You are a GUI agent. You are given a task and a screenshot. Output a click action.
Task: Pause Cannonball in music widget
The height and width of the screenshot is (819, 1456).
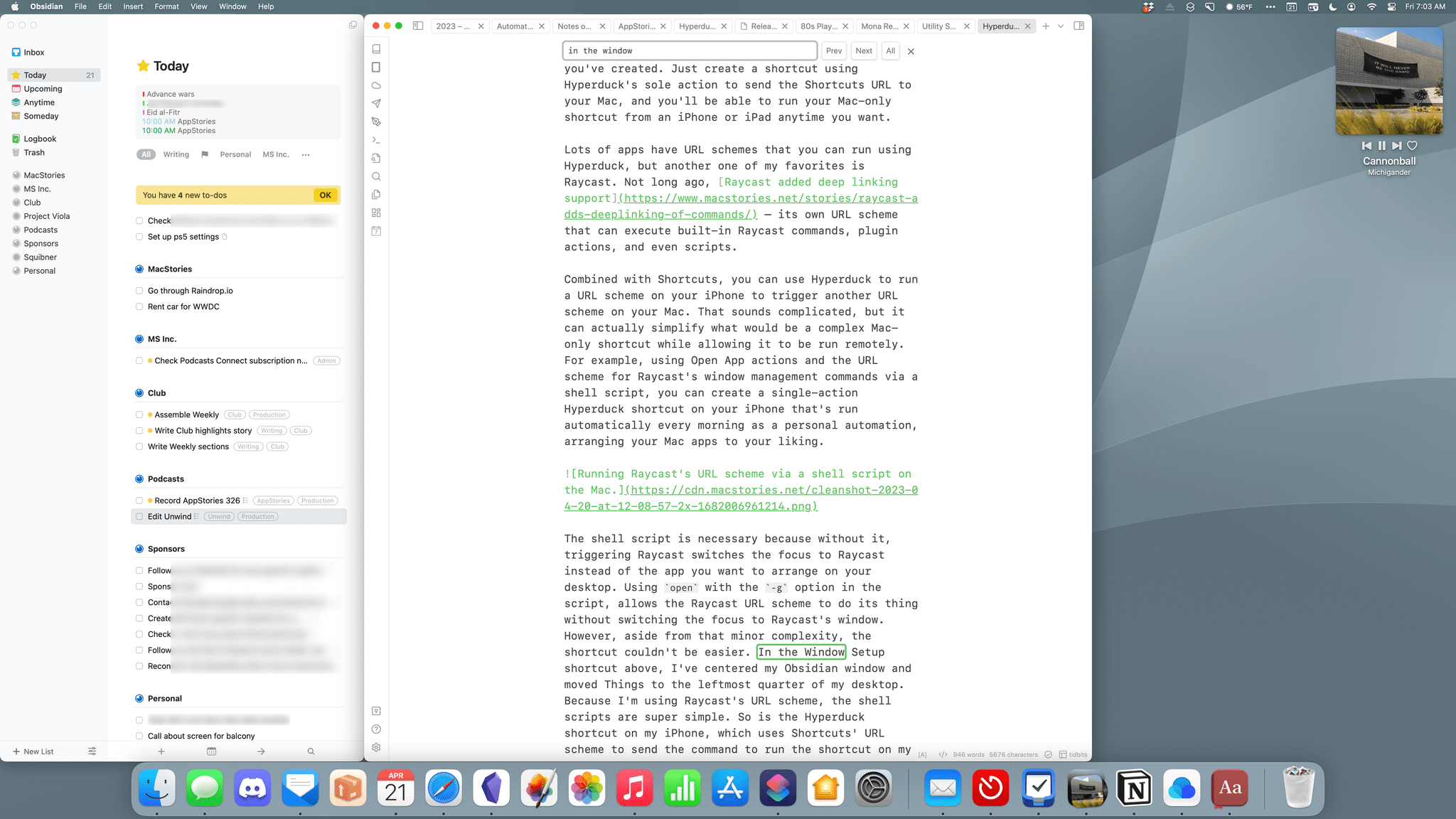1381,146
